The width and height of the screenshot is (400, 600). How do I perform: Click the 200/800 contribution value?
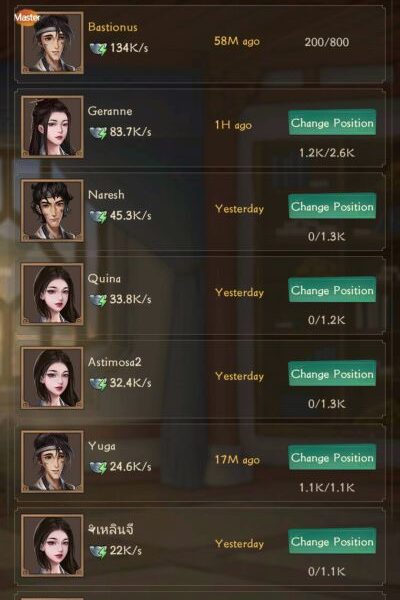[x=327, y=42]
